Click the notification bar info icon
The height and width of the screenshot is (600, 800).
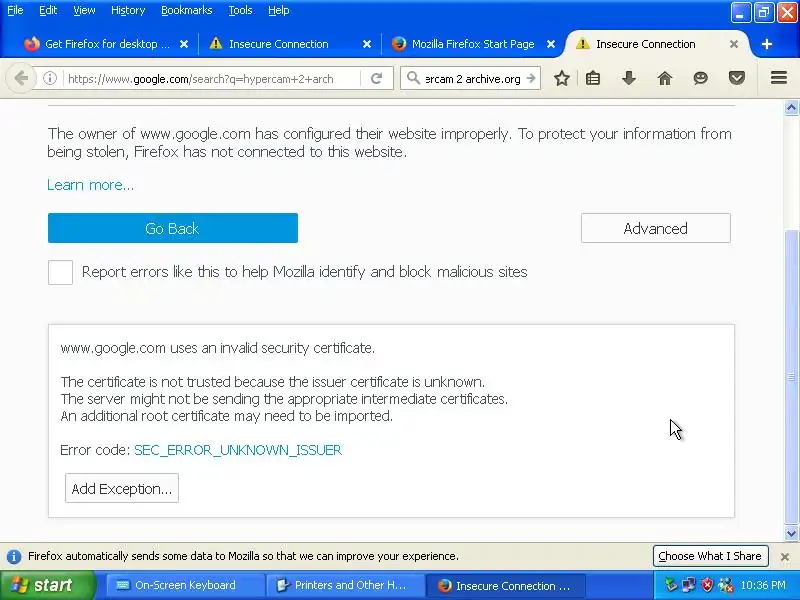click(x=14, y=557)
